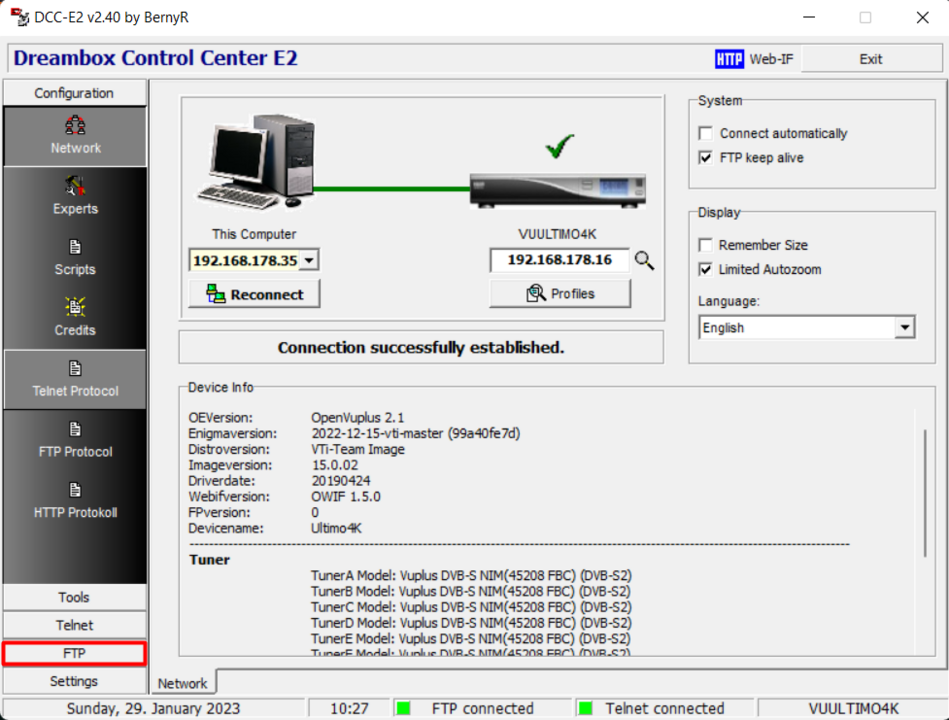Click the VUULTIMO4K IP address field
Image resolution: width=949 pixels, height=720 pixels.
pos(557,260)
